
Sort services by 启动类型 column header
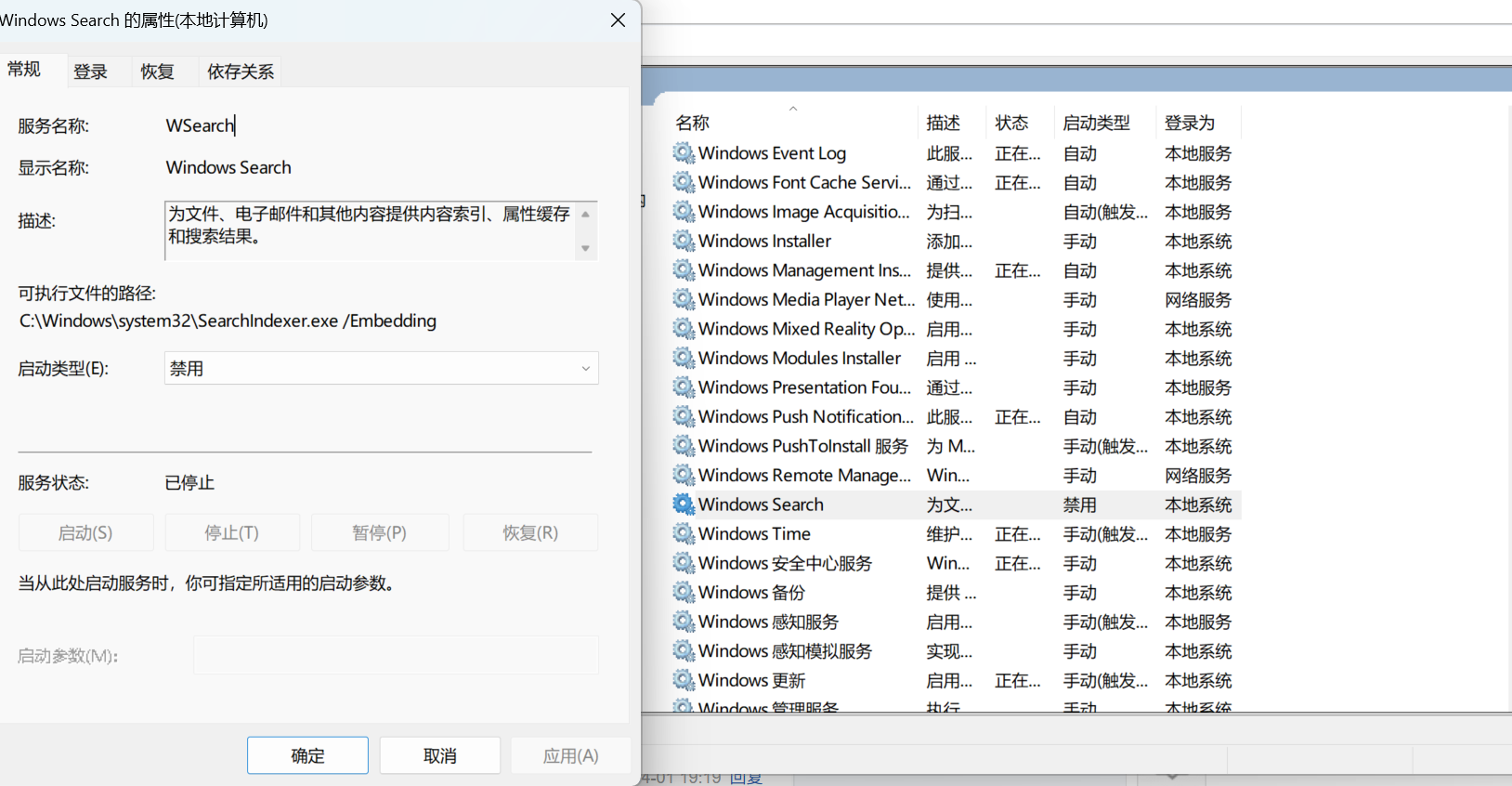pos(1096,123)
